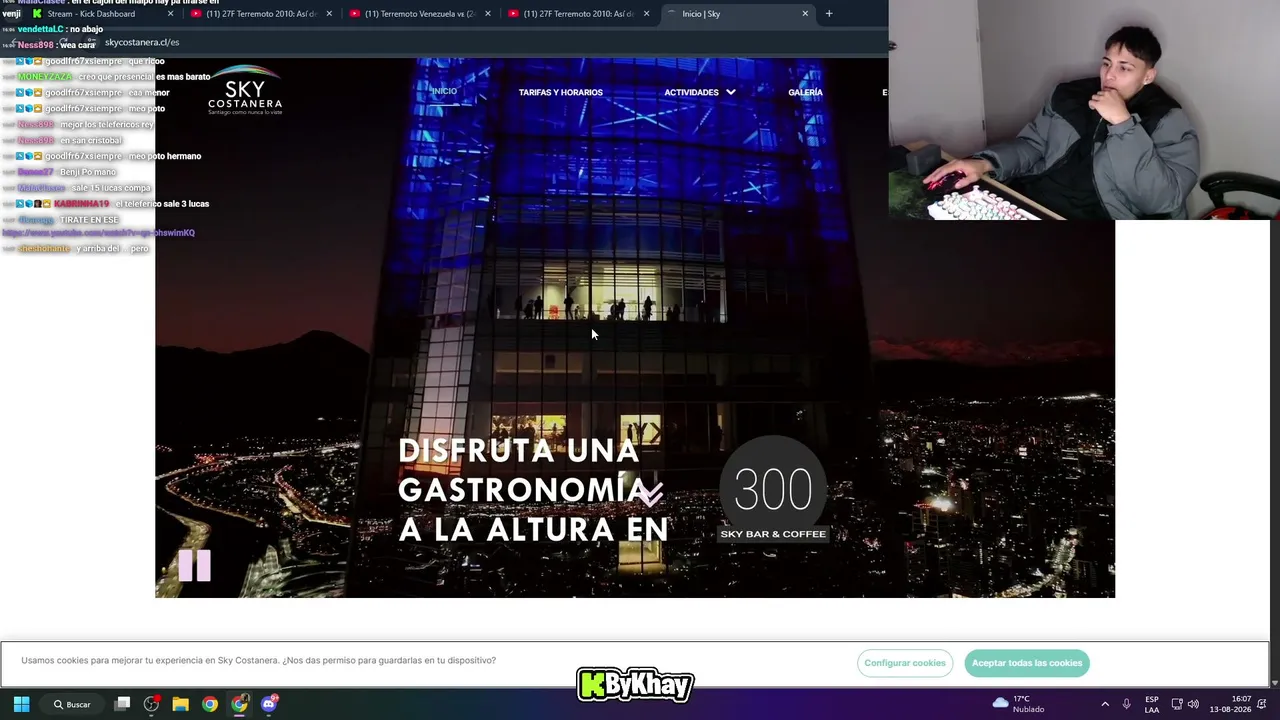Click Configurar cookies
The height and width of the screenshot is (720, 1280).
[x=905, y=663]
